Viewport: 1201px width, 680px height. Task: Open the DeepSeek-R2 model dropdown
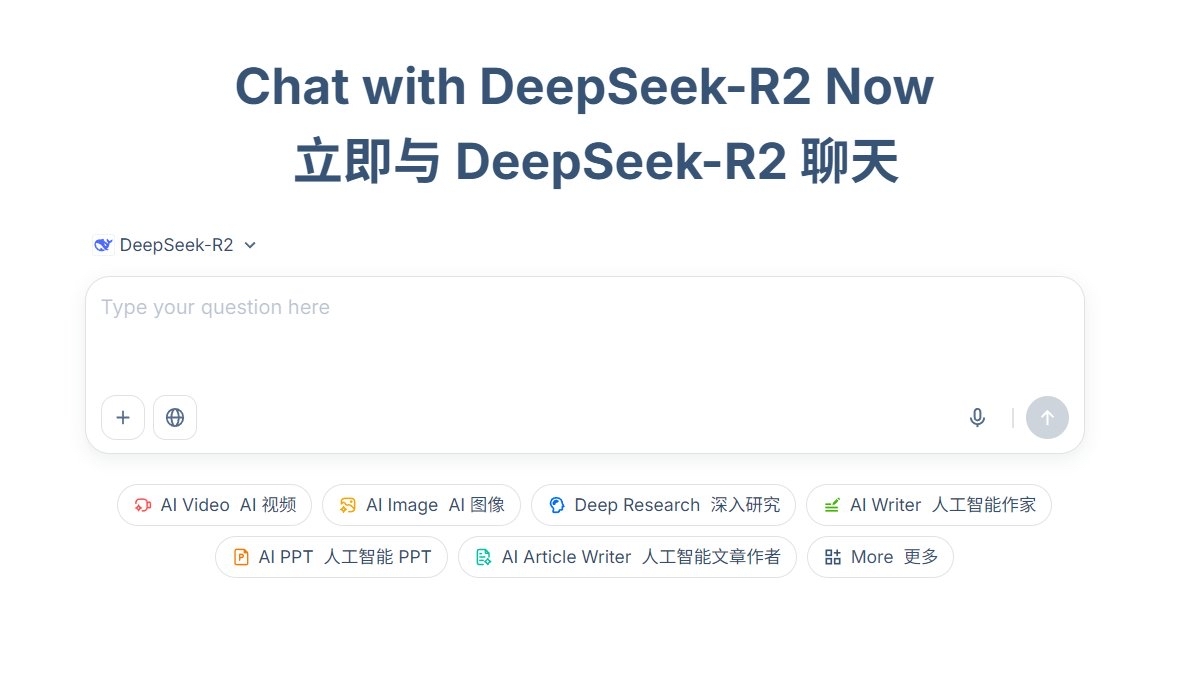coord(175,245)
